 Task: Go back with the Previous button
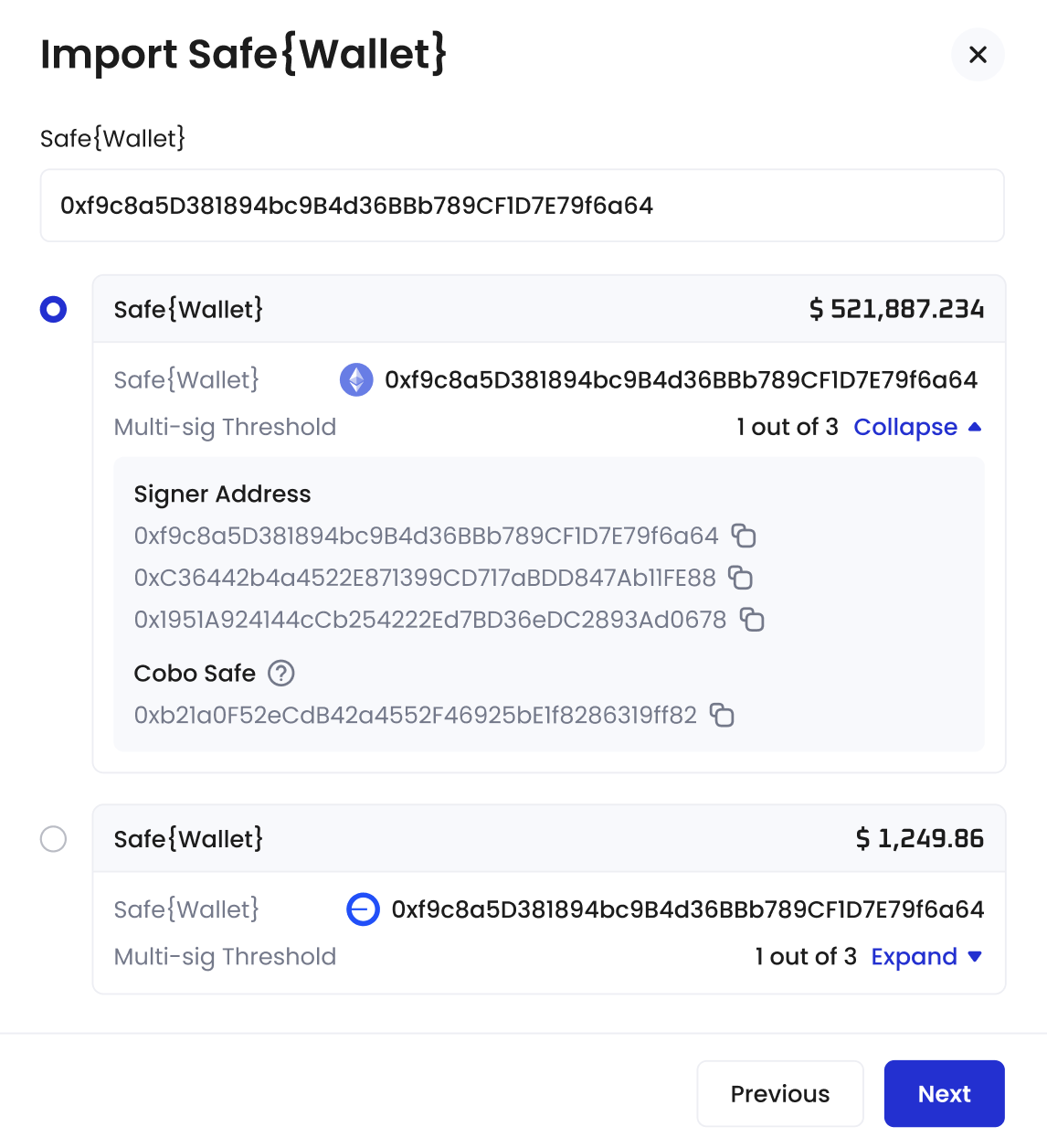click(780, 1094)
